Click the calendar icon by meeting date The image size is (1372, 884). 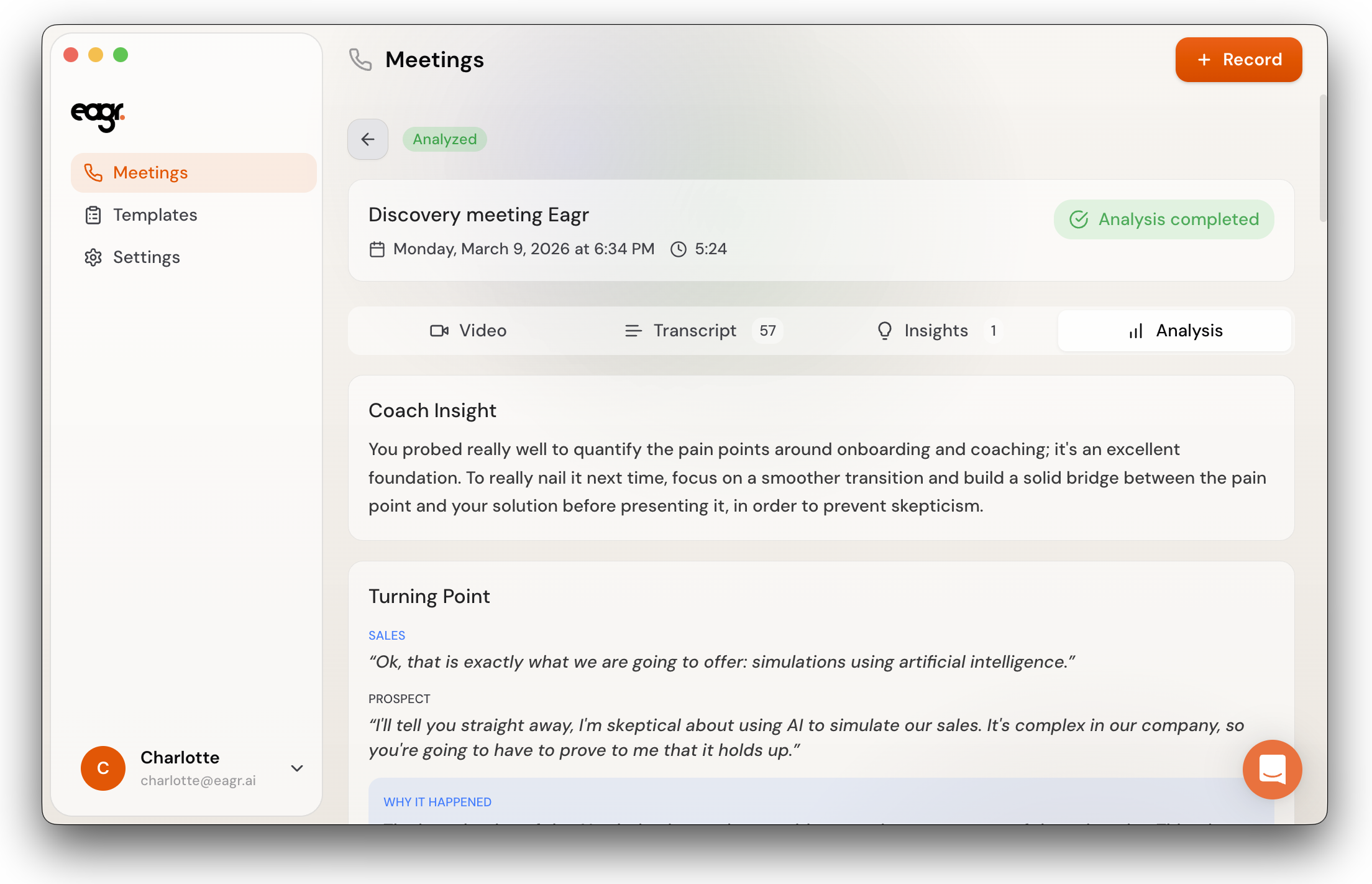377,249
